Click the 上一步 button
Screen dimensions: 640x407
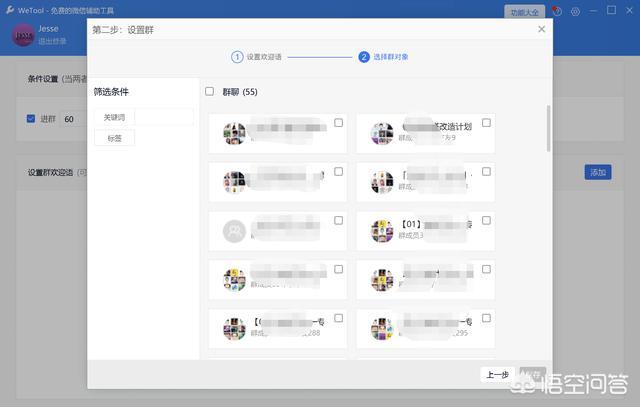pyautogui.click(x=497, y=375)
